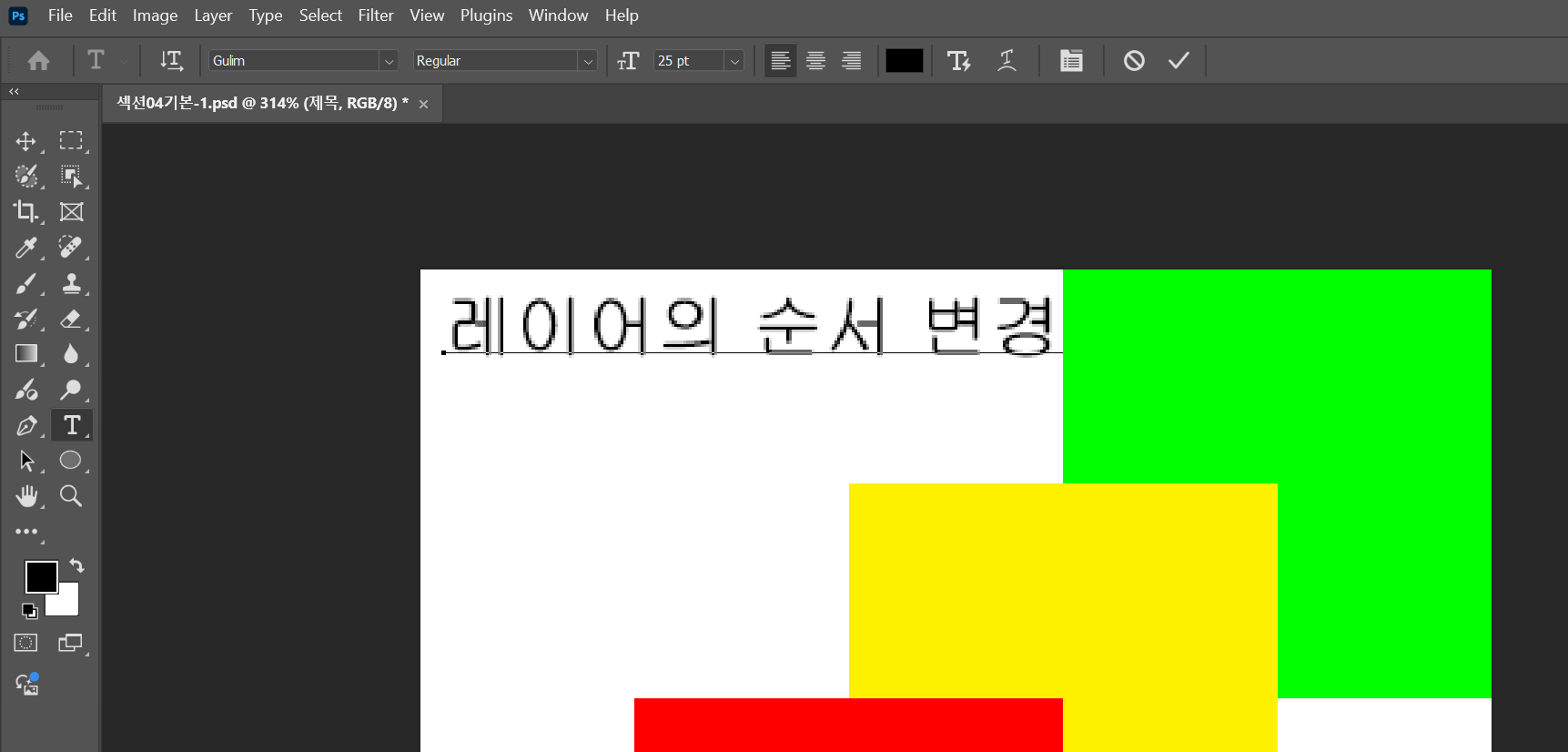Click the black text color swatch
This screenshot has width=1568, height=752.
point(904,61)
